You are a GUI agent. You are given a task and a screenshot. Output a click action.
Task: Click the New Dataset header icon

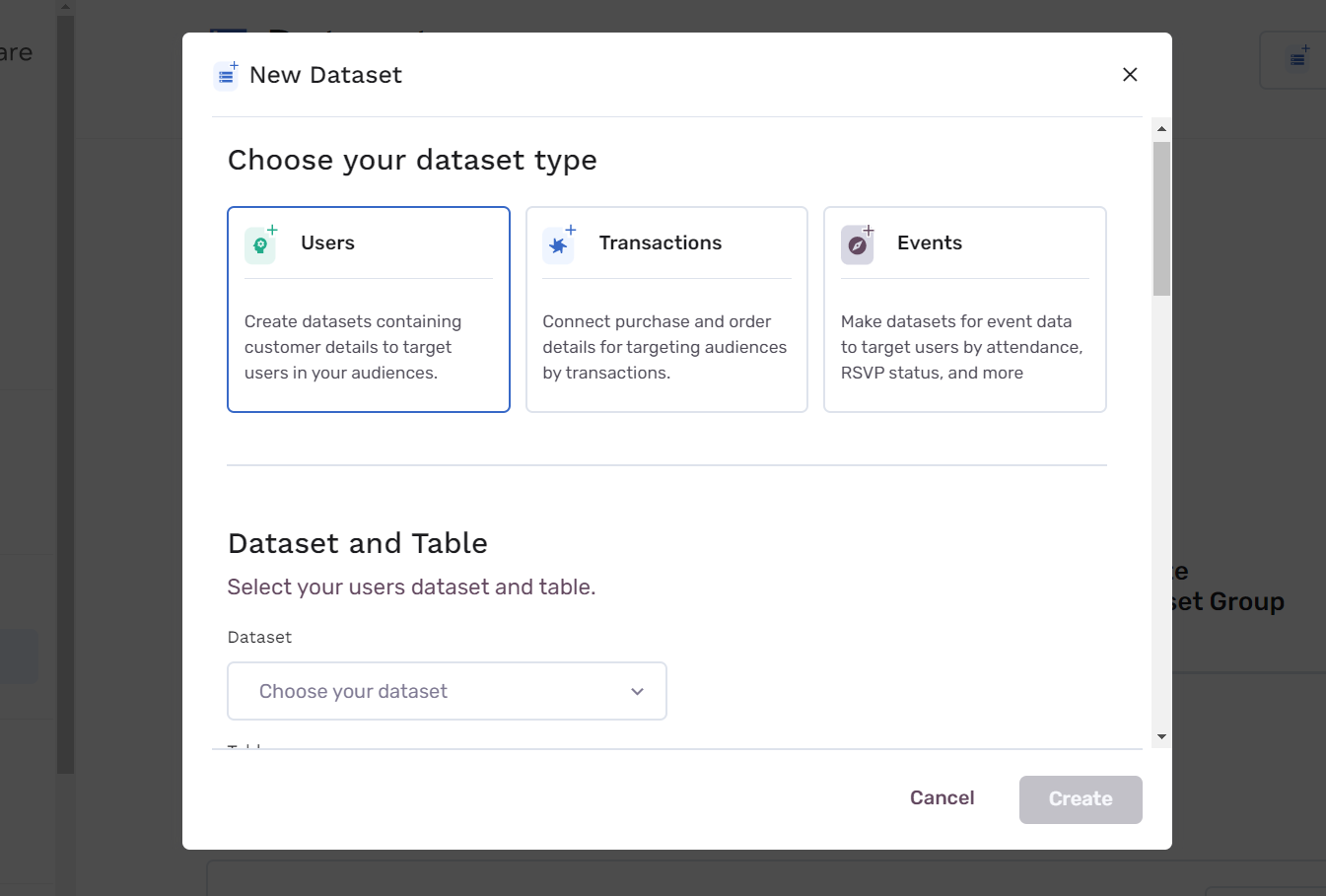coord(226,75)
